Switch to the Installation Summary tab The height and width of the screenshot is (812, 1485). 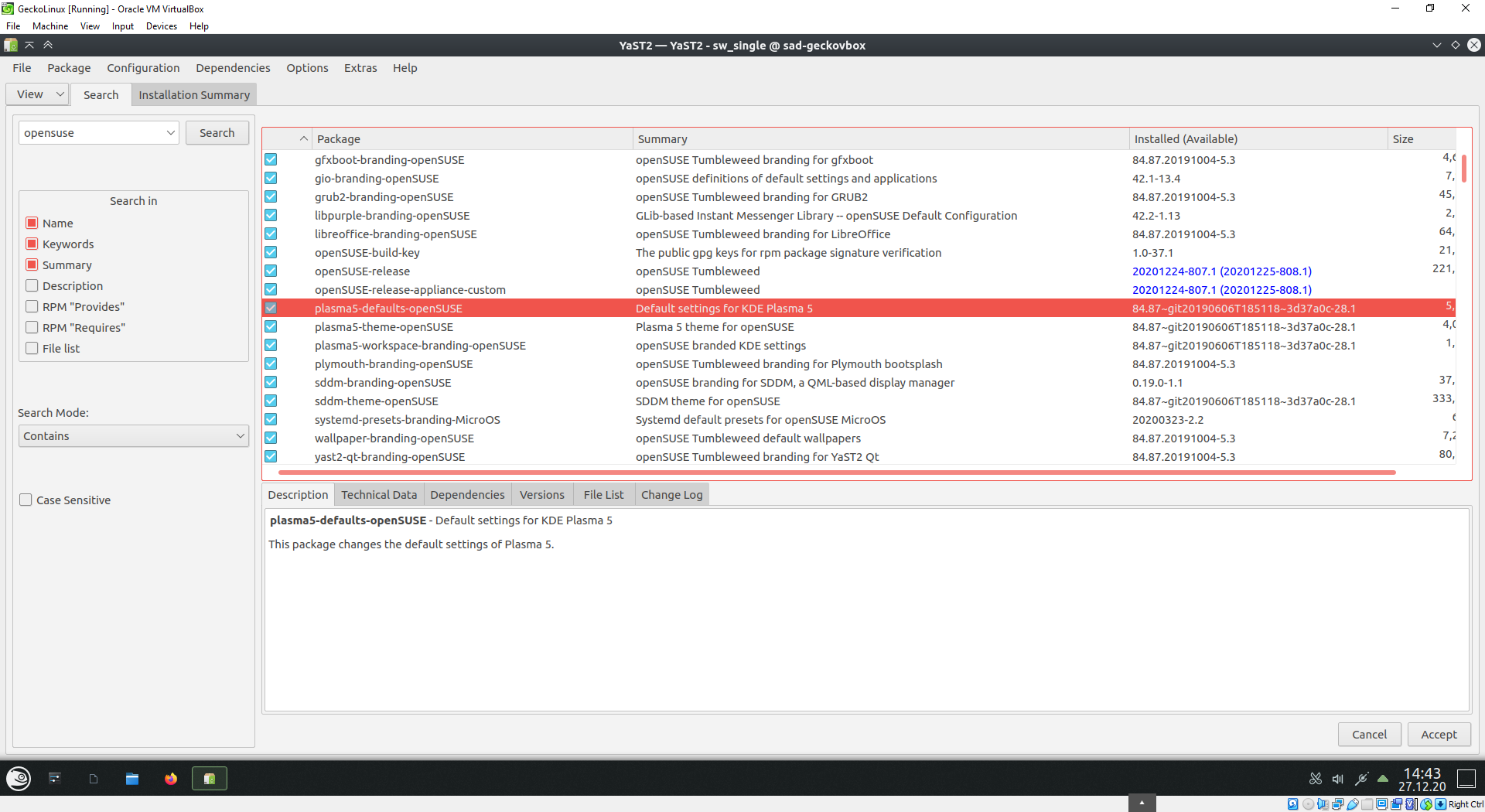pyautogui.click(x=194, y=94)
